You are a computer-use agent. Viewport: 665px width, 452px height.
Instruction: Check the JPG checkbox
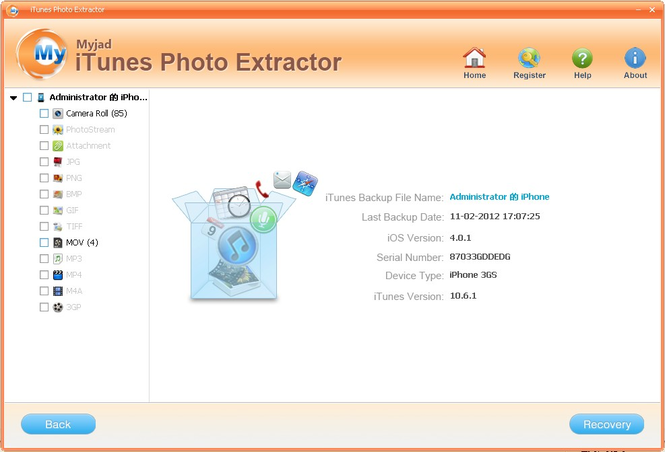(x=44, y=162)
